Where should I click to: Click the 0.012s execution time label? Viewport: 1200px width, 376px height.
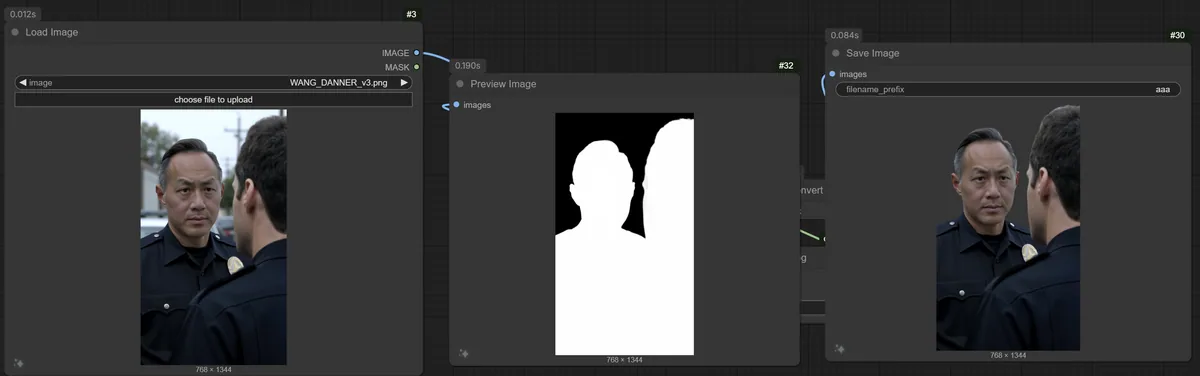[x=22, y=14]
